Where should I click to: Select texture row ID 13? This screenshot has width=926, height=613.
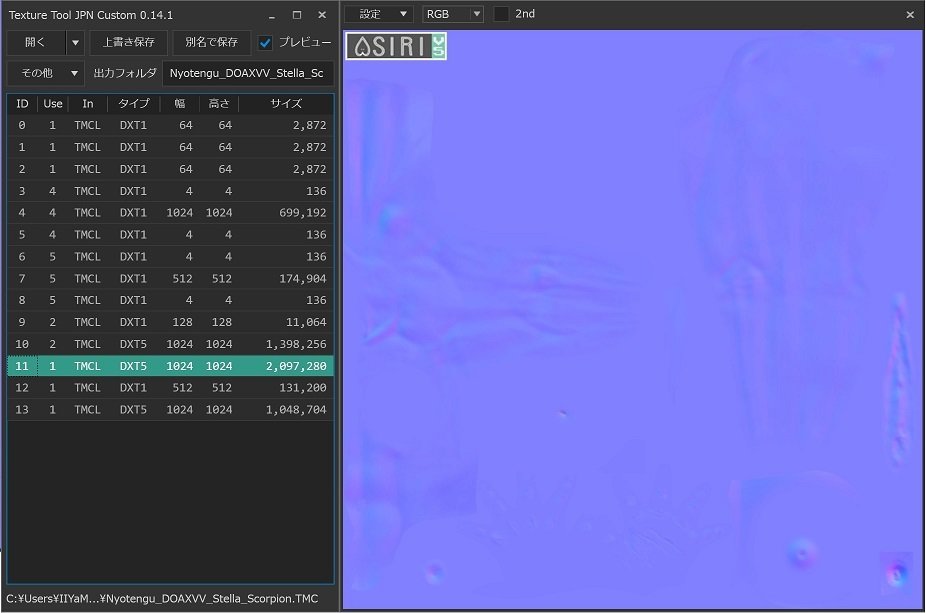pyautogui.click(x=170, y=410)
